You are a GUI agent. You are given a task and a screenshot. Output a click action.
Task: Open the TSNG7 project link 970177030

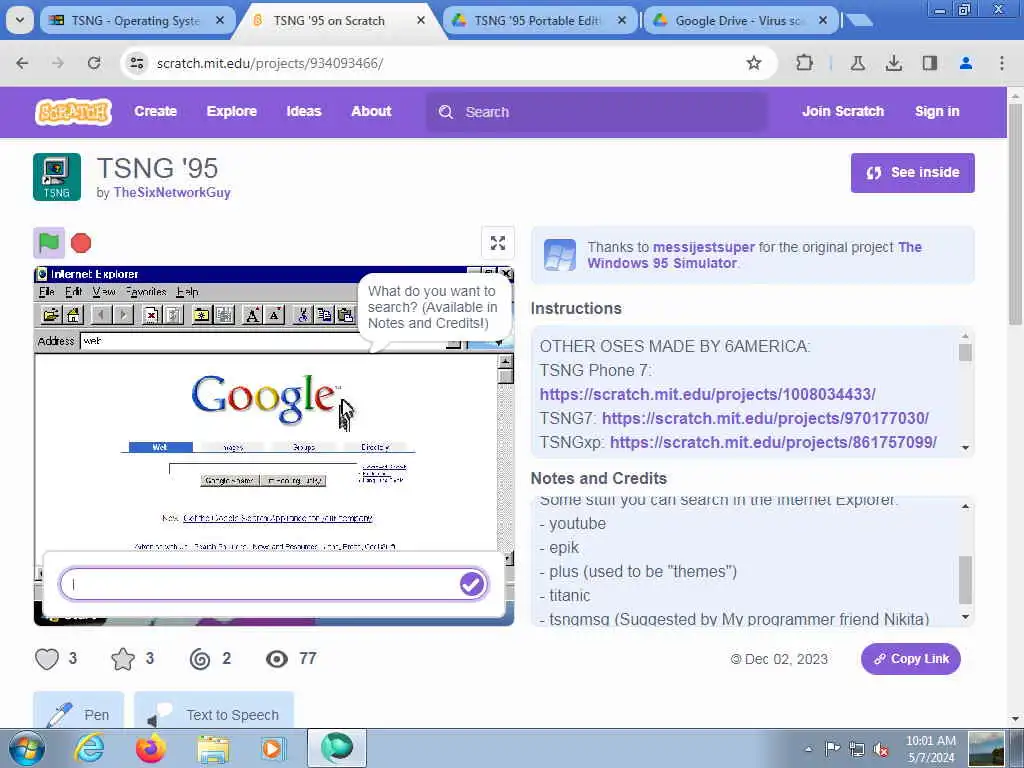[765, 418]
